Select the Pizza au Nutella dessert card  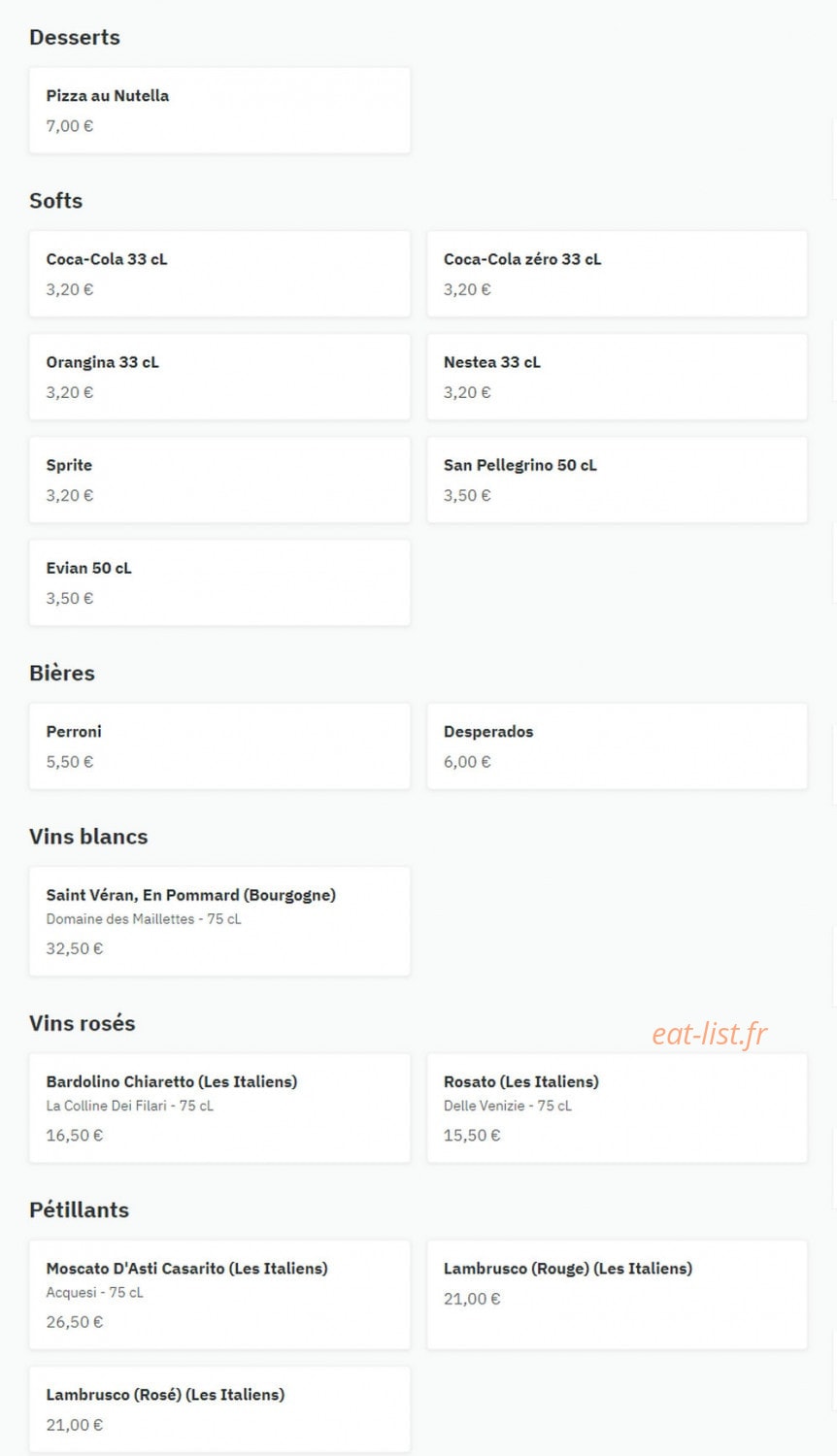[x=219, y=110]
